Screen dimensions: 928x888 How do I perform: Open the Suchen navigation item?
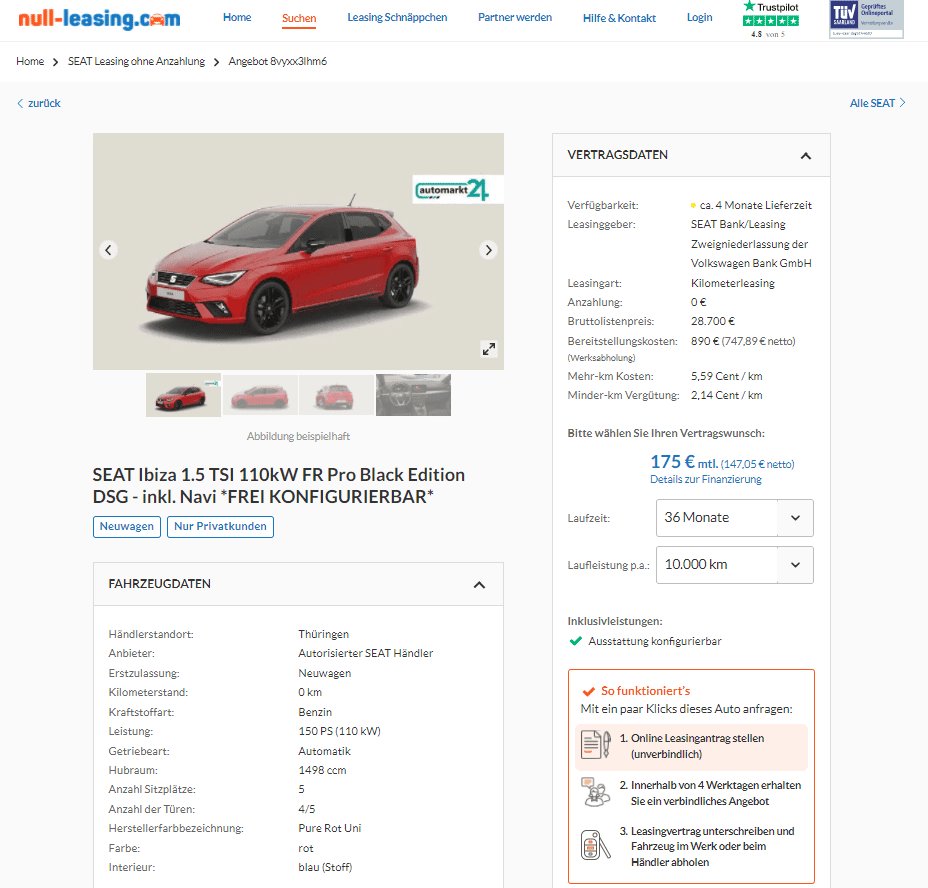[299, 18]
